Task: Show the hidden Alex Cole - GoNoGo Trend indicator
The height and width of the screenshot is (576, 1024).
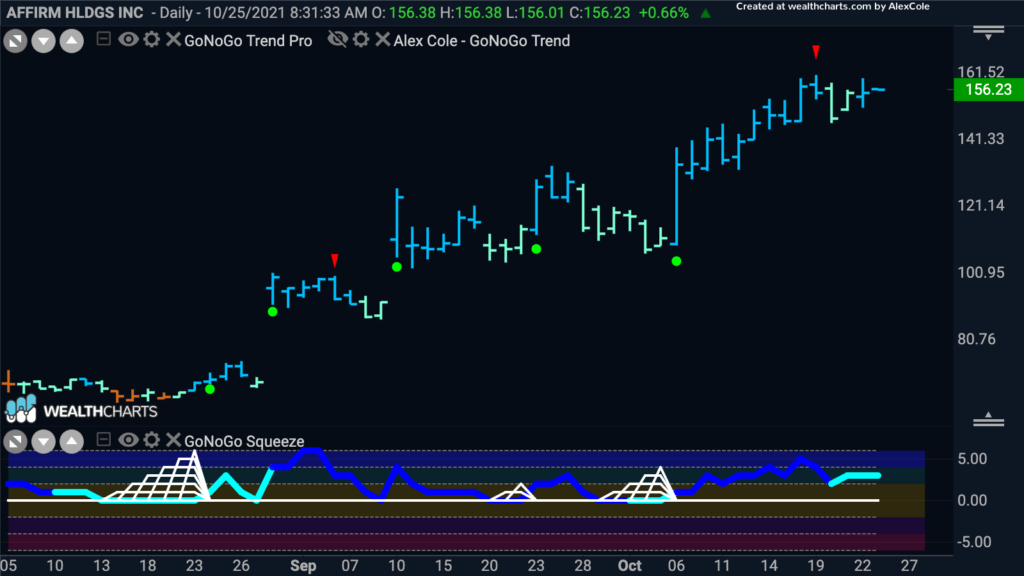Action: click(x=338, y=40)
